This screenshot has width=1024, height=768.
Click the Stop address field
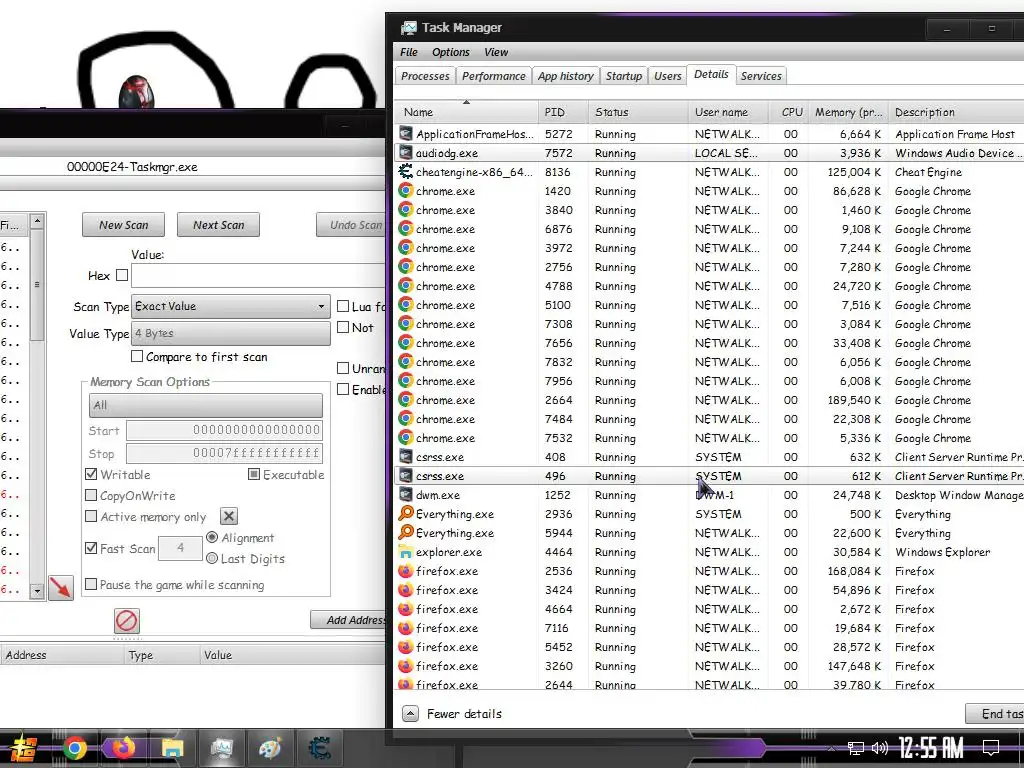[224, 453]
